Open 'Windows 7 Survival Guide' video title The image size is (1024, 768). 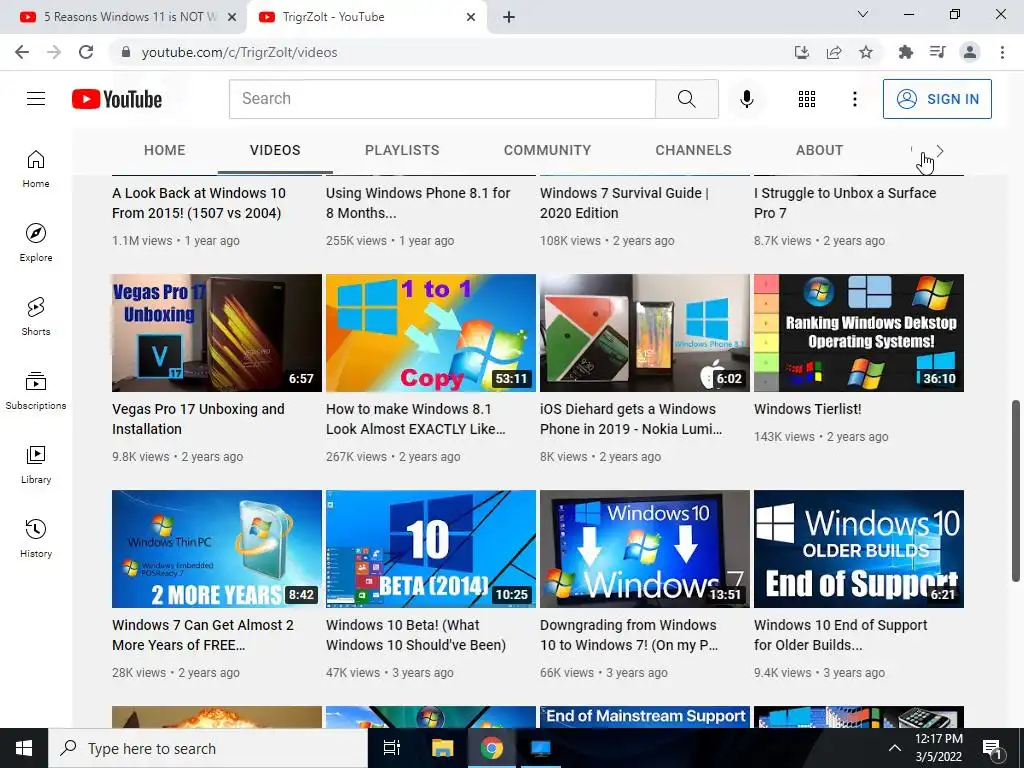point(624,203)
